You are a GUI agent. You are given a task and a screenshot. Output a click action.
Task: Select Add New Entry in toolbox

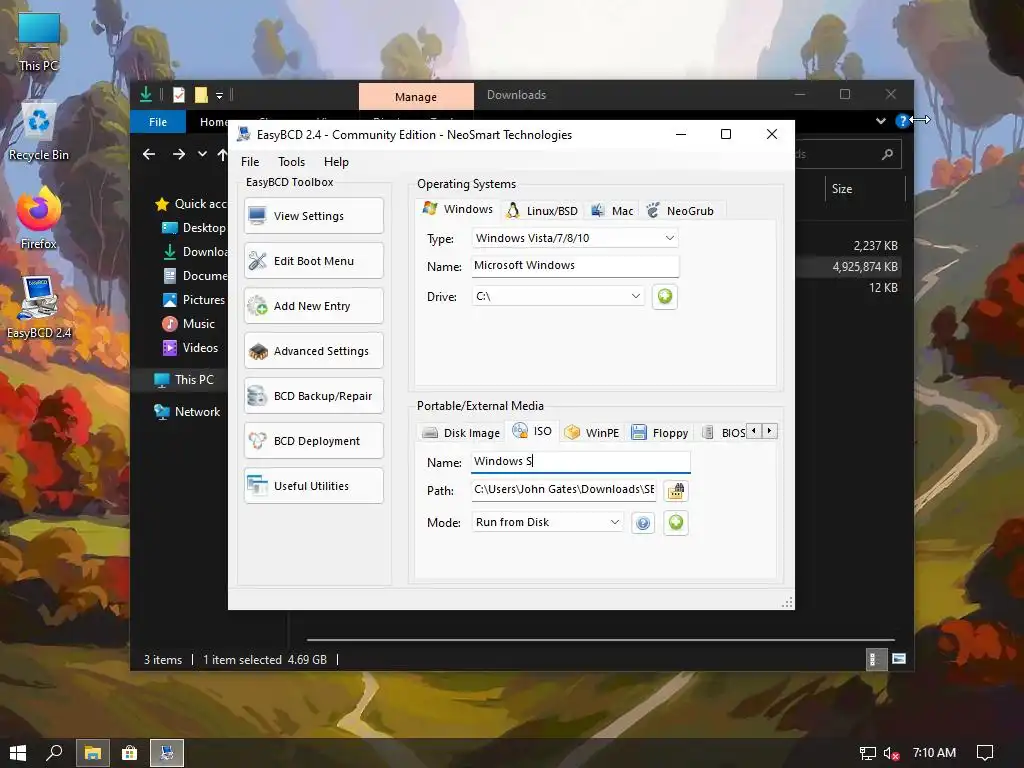coord(313,306)
